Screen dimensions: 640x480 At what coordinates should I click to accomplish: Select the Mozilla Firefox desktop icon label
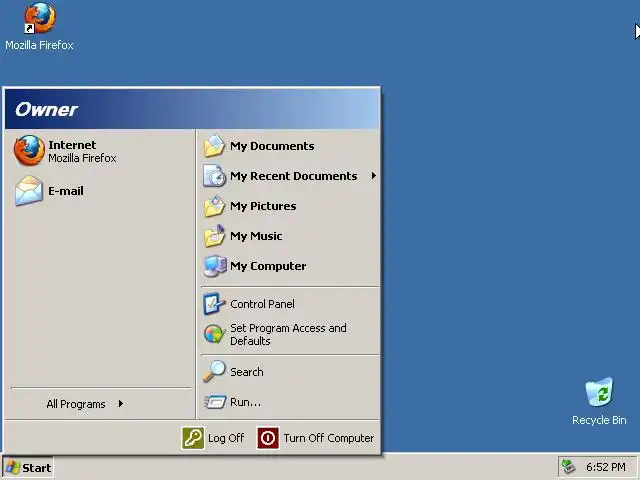tap(39, 45)
